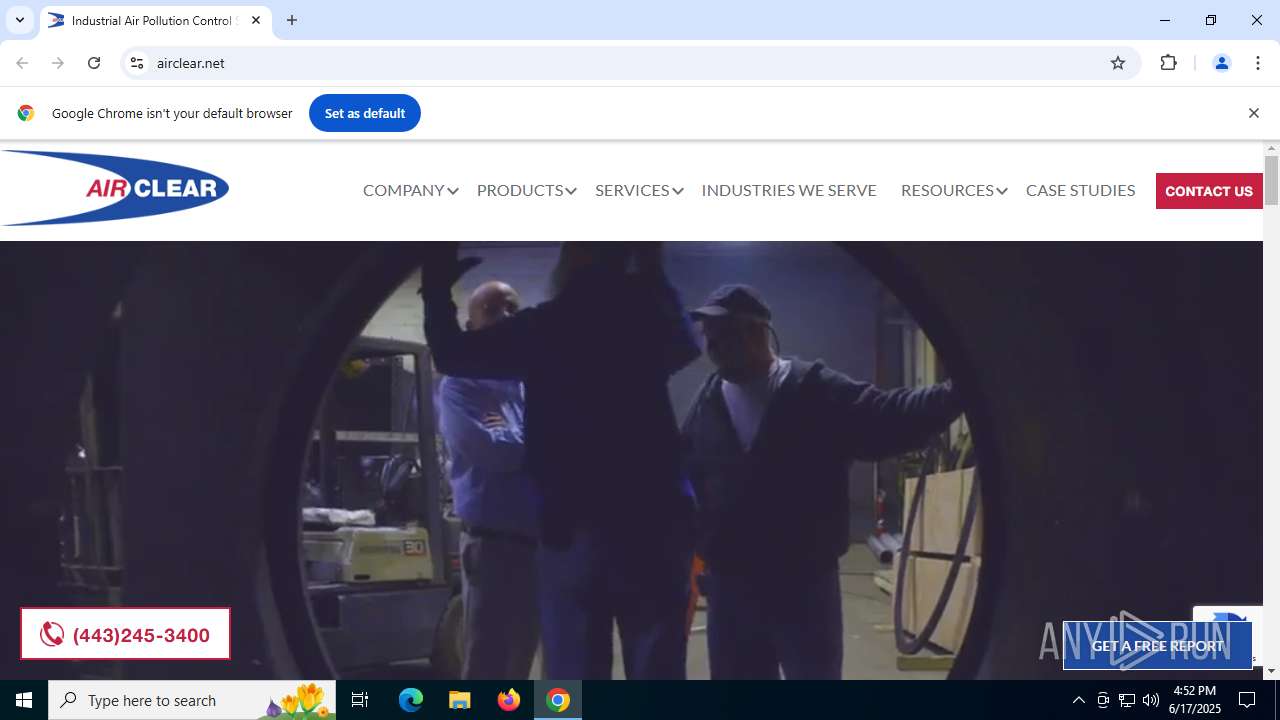This screenshot has height=720, width=1280.
Task: Set Chrome as default browser
Action: point(365,113)
